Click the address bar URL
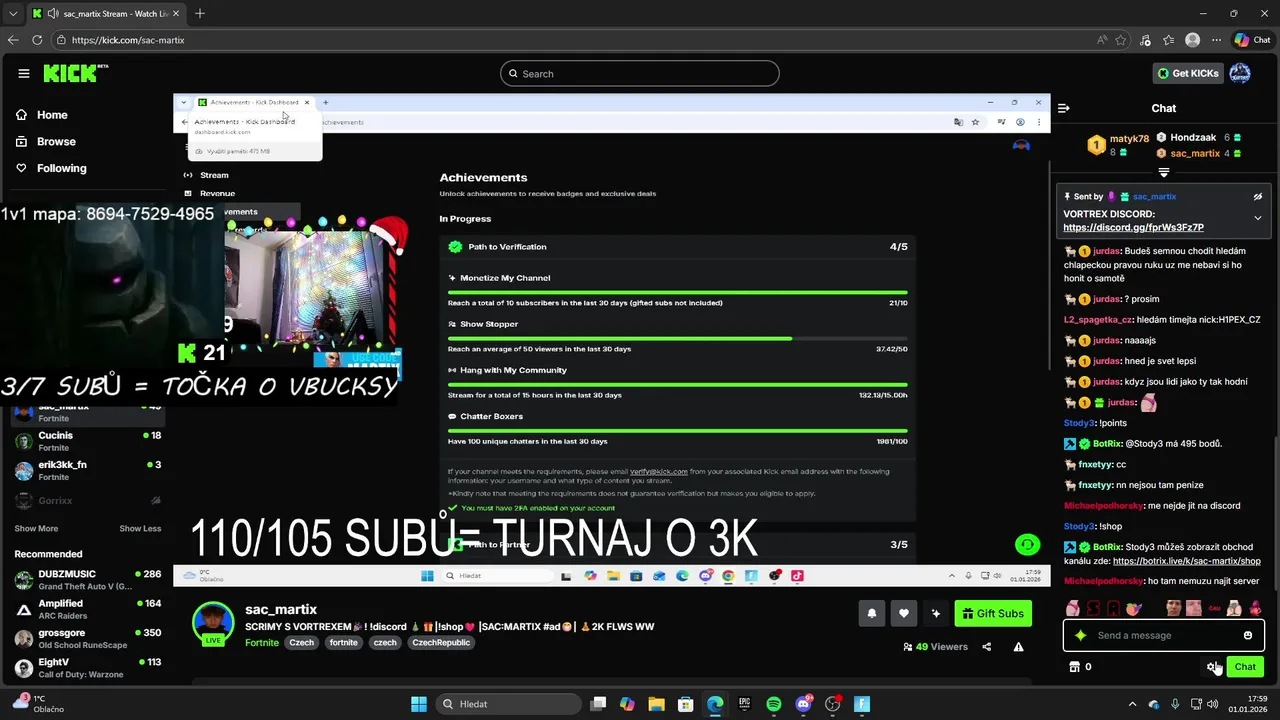The image size is (1280, 720). pyautogui.click(x=128, y=40)
